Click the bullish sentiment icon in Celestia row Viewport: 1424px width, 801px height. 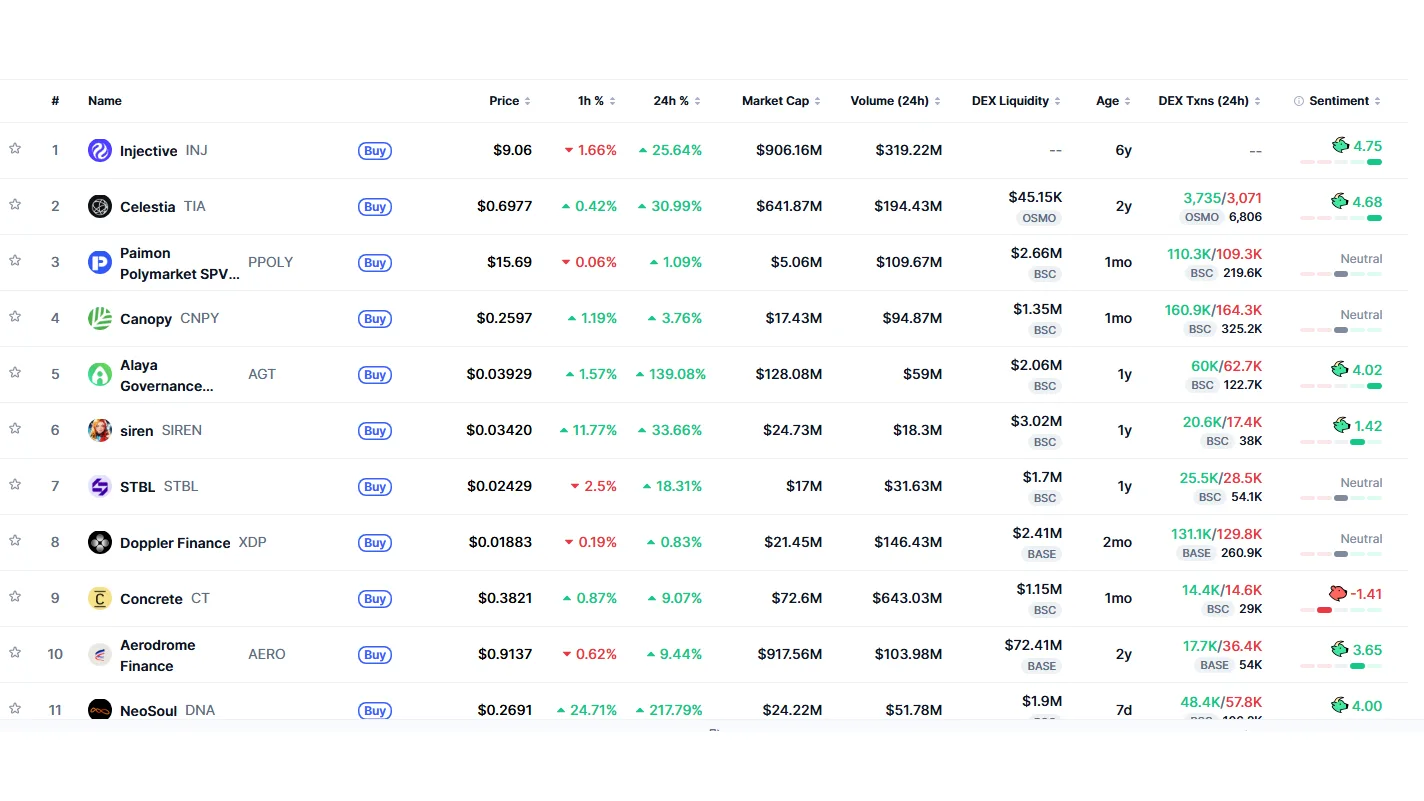(1340, 201)
